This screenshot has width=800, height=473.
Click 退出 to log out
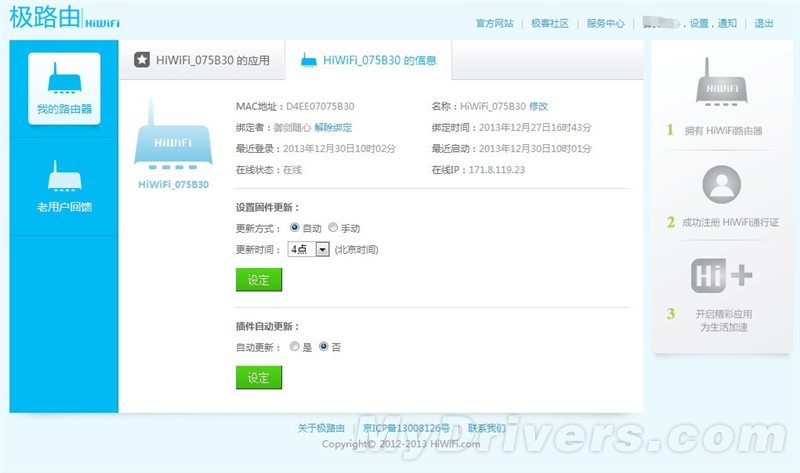tap(764, 23)
